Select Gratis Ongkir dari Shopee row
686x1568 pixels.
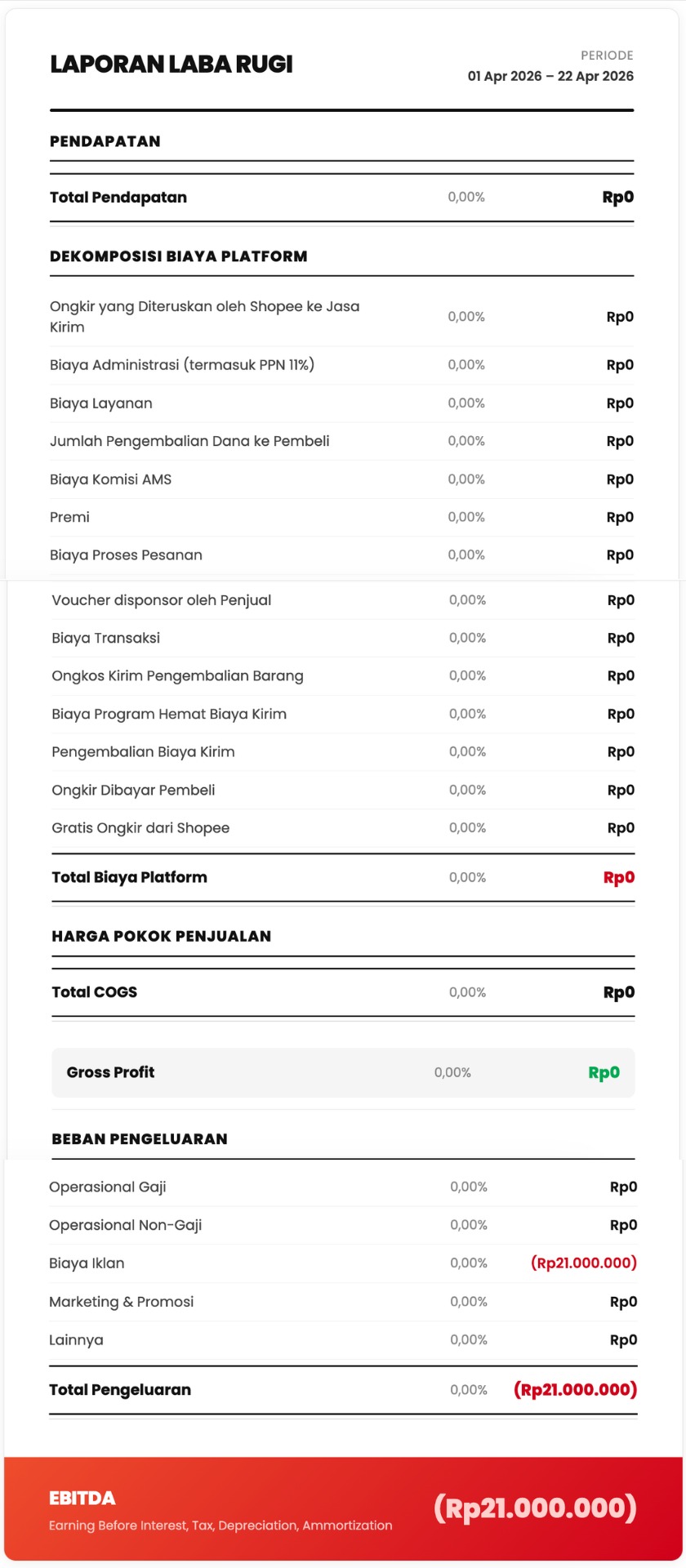140,828
